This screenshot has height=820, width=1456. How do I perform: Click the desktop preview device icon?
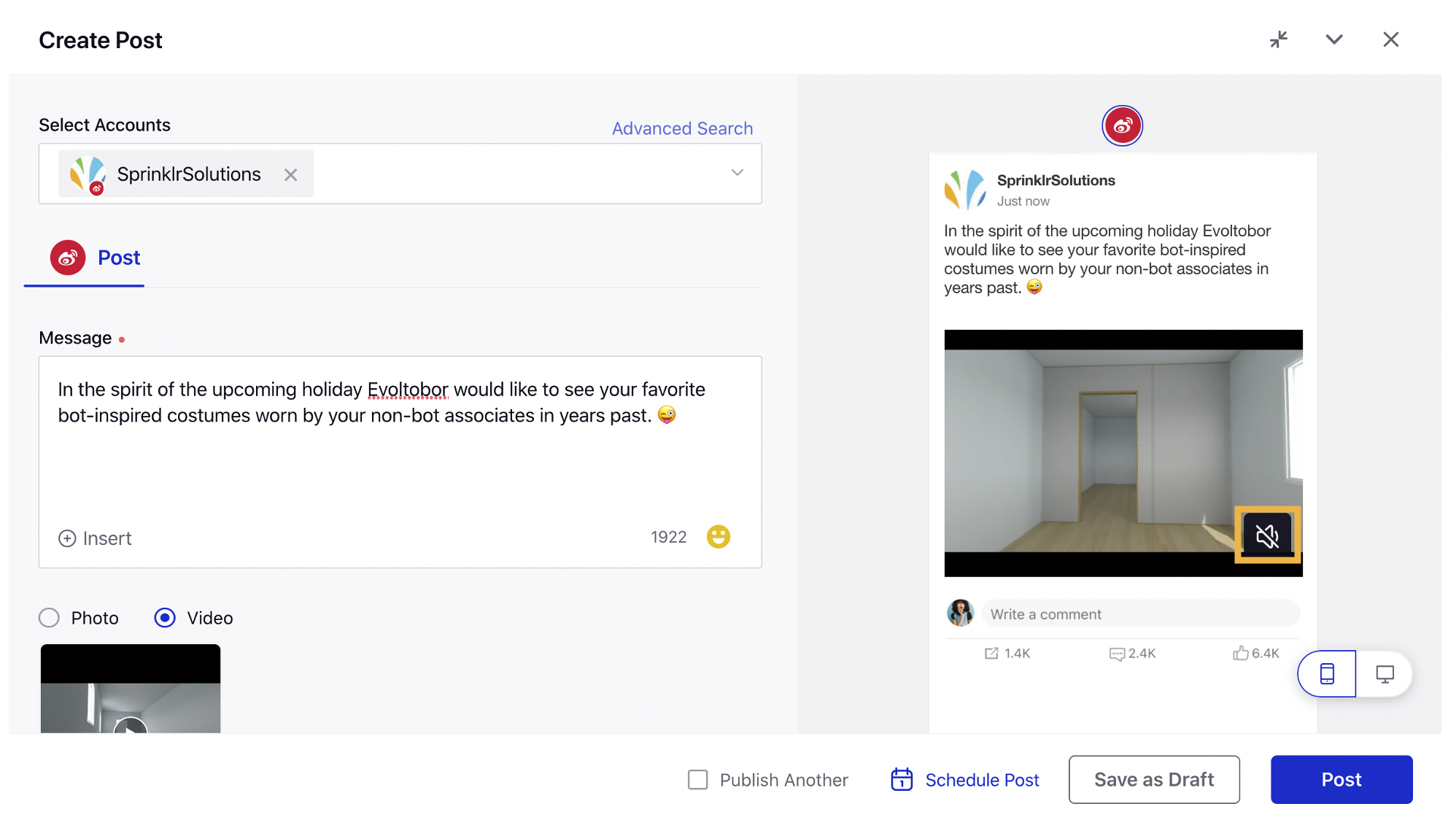pyautogui.click(x=1384, y=674)
